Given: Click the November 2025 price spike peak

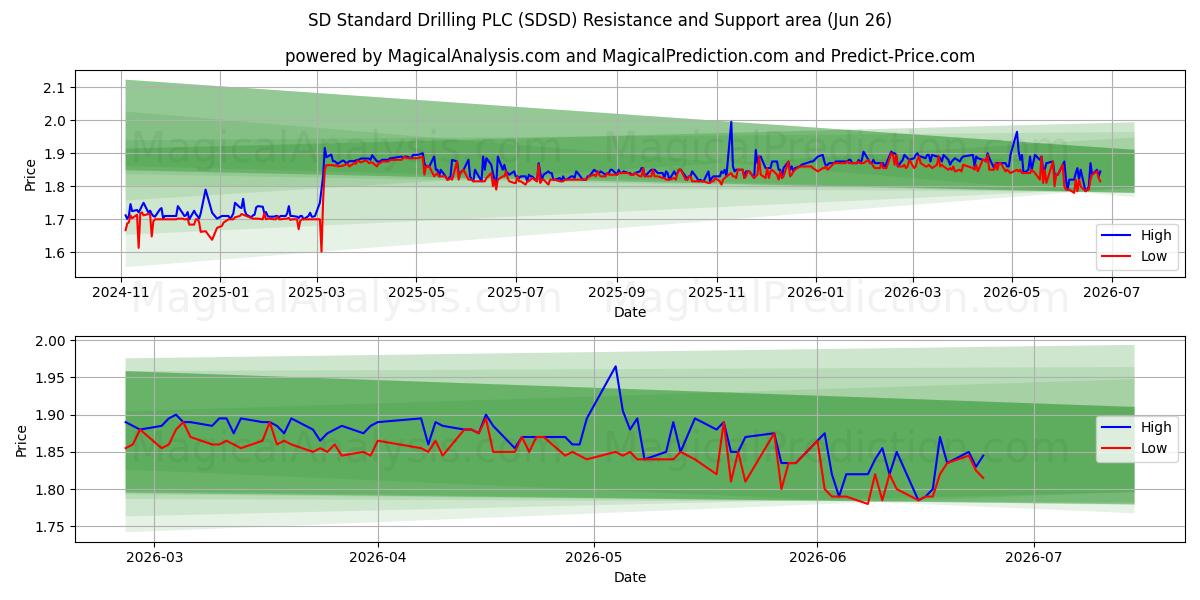Looking at the screenshot, I should point(731,122).
